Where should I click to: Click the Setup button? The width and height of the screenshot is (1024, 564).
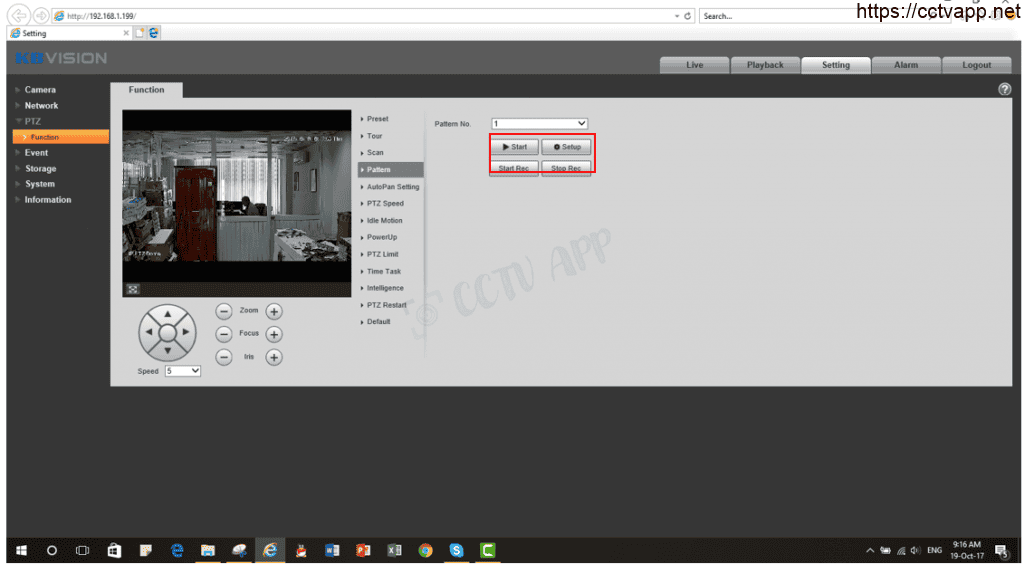click(x=566, y=147)
